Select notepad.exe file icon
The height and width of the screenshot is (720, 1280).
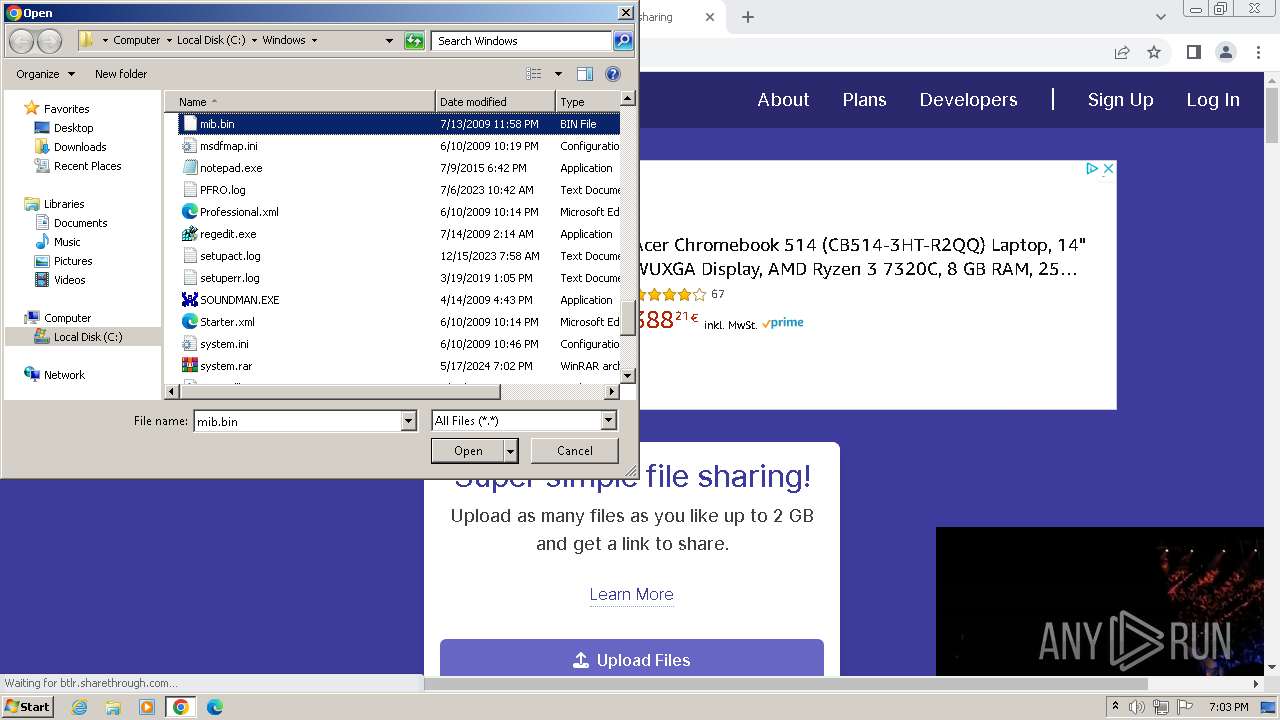click(x=190, y=168)
